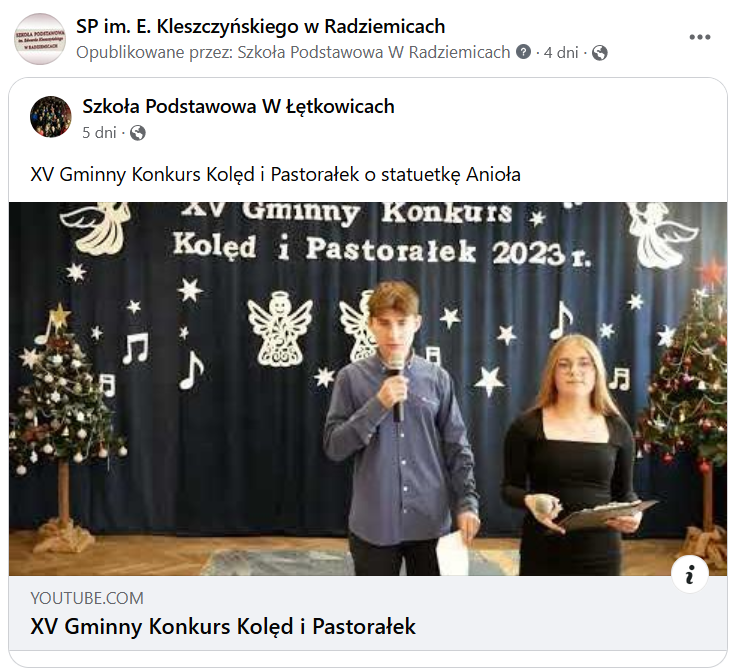Open Szkoła Podstawowa W Łętkowicach page name
The width and height of the screenshot is (730, 672).
pos(238,107)
